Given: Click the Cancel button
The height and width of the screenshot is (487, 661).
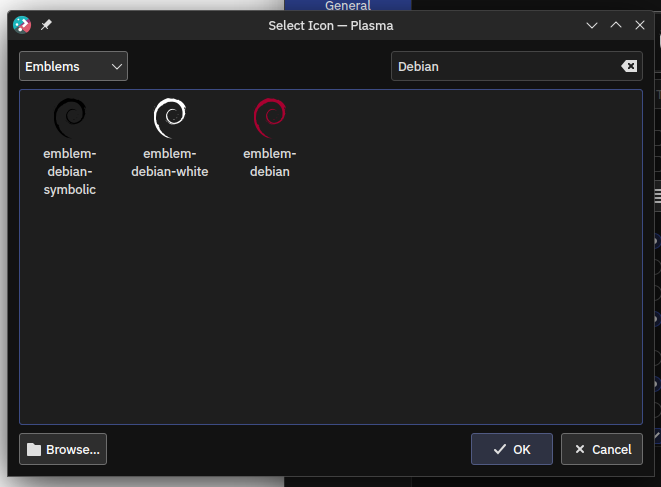Looking at the screenshot, I should click(x=602, y=449).
